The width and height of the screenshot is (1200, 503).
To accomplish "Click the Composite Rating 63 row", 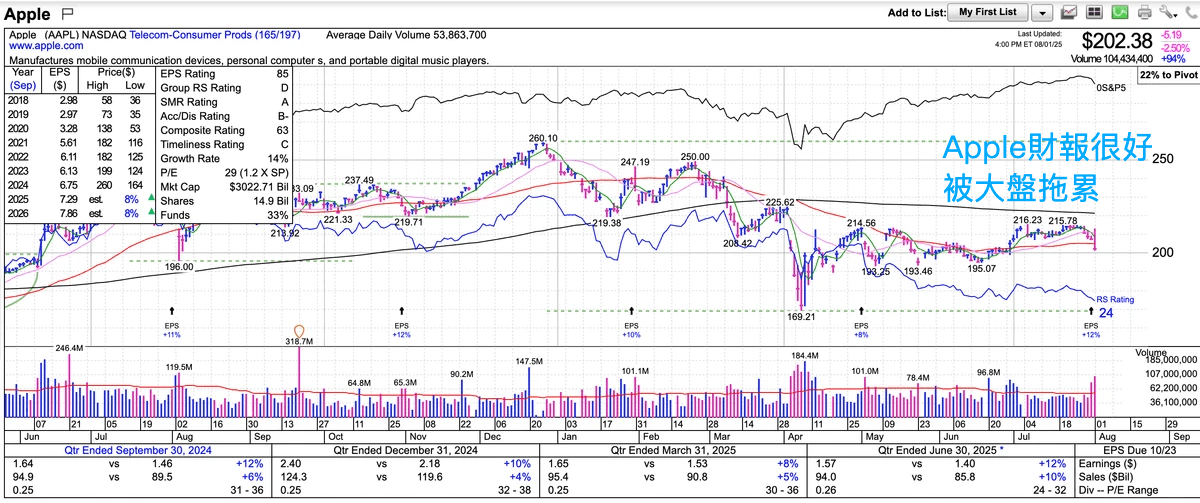I will tap(225, 130).
